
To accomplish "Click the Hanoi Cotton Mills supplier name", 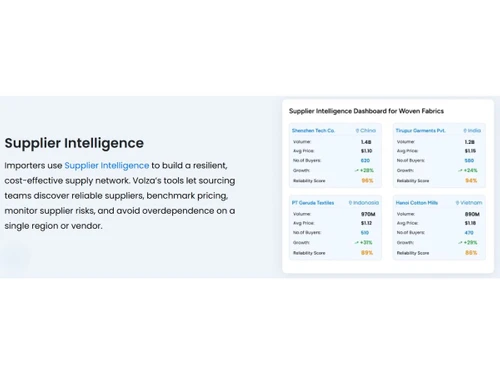I will pyautogui.click(x=417, y=203).
